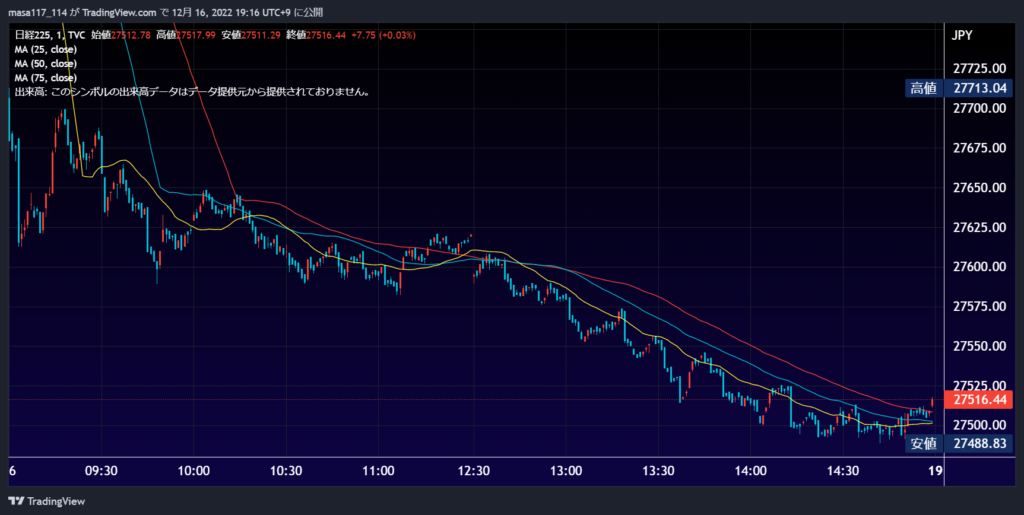Click the current price label 27516.44
1024x515 pixels.
(x=980, y=399)
